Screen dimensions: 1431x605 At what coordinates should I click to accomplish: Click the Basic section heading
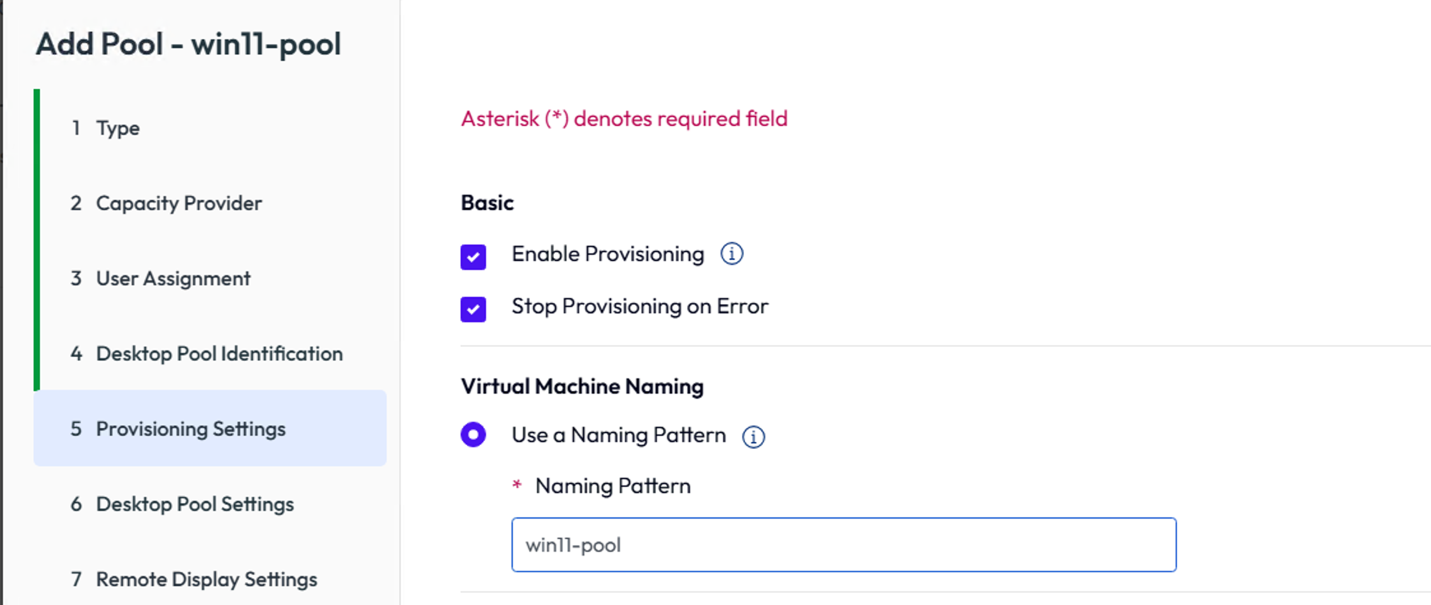(x=487, y=202)
